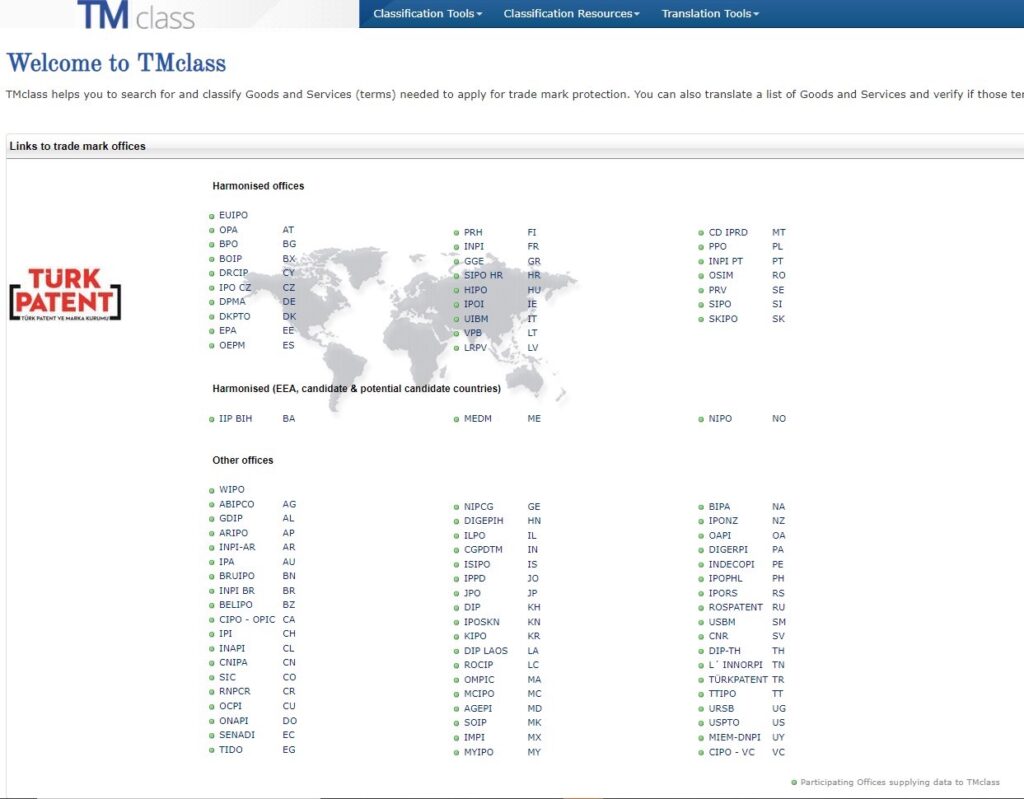Go to the CIPO - OPIC link
The image size is (1024, 799).
(x=247, y=620)
